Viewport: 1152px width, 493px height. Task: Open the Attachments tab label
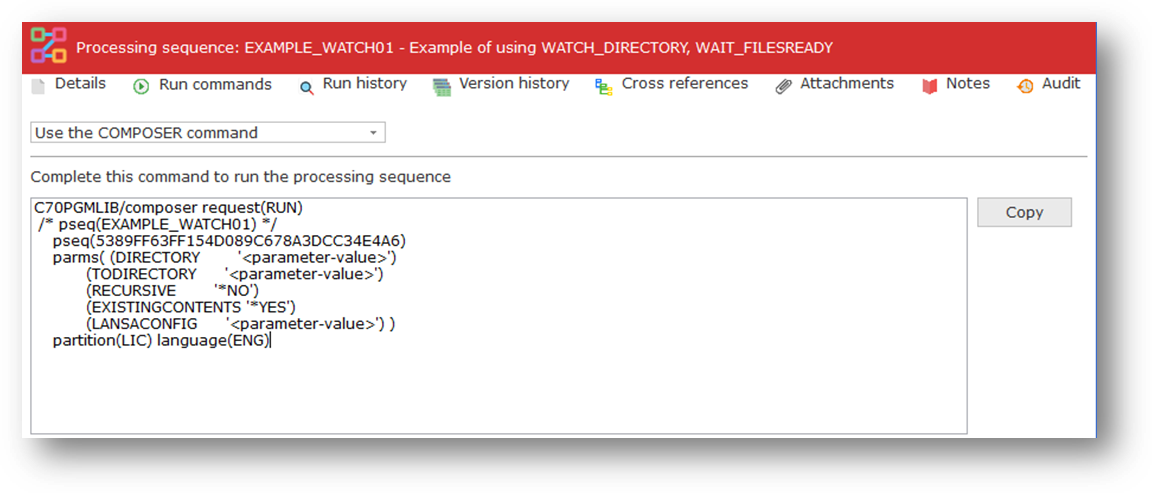click(x=847, y=84)
